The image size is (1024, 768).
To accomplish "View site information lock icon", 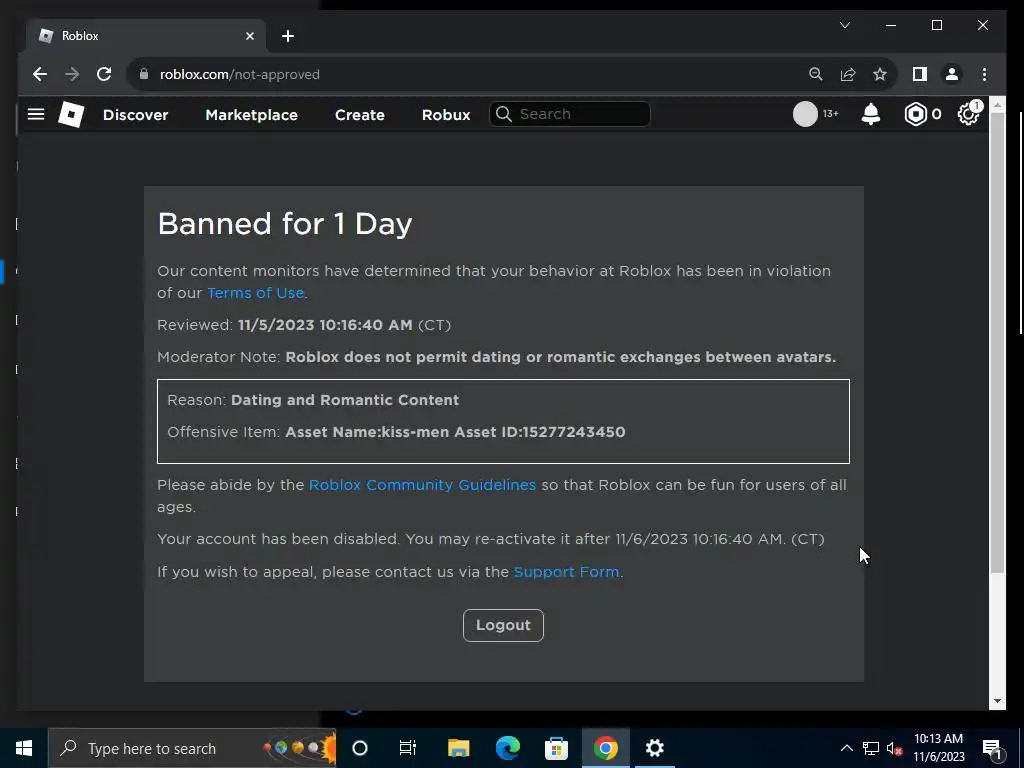I will coord(144,74).
